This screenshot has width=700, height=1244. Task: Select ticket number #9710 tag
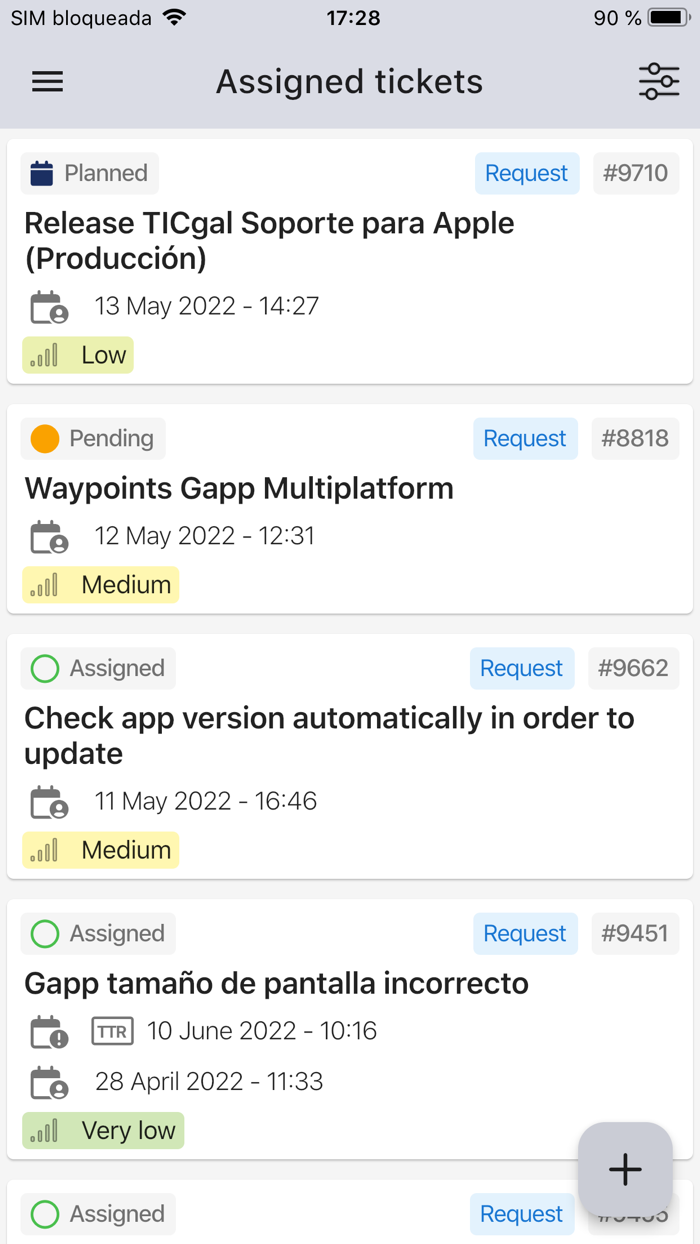click(x=635, y=173)
